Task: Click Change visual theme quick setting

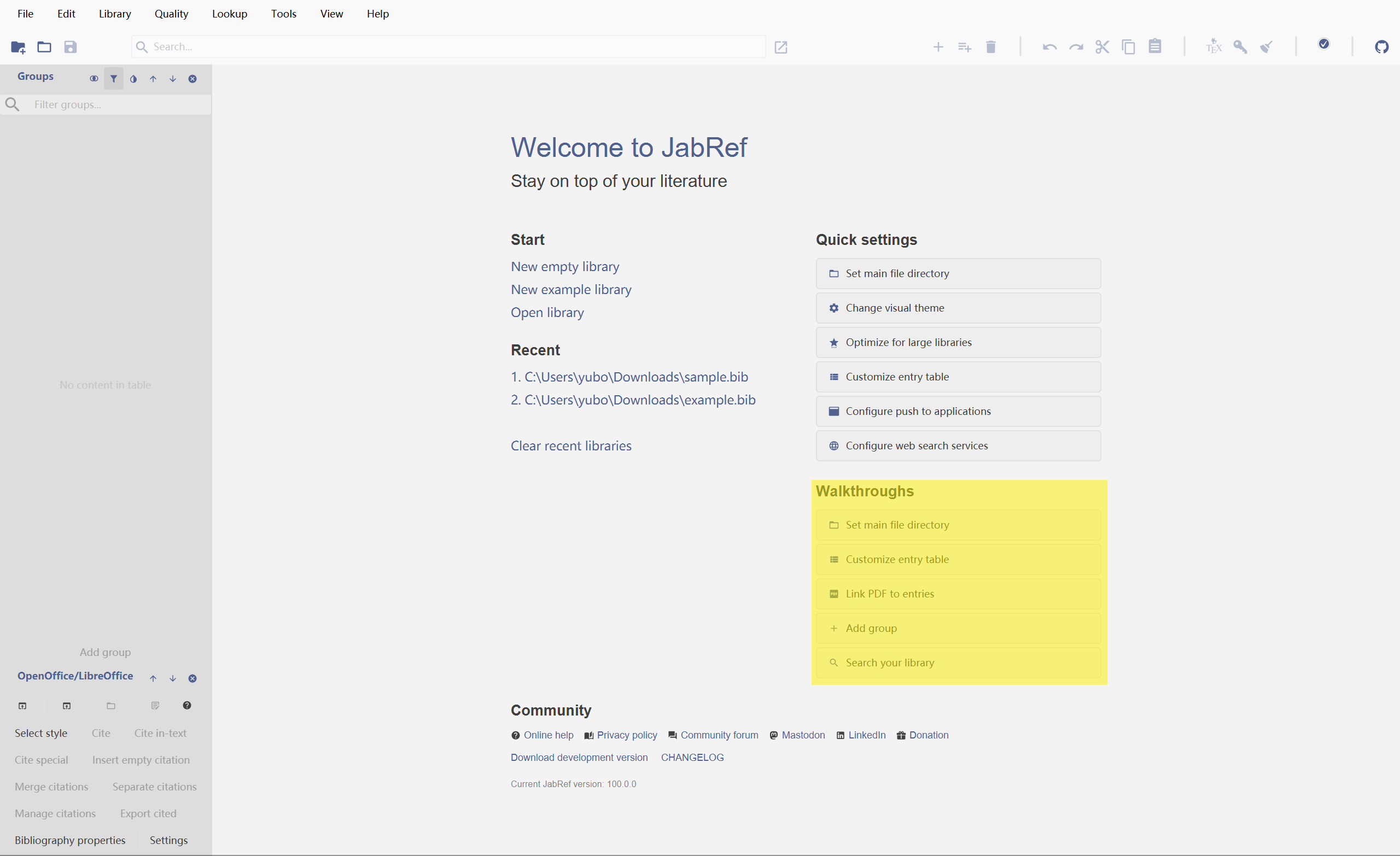Action: (x=959, y=308)
